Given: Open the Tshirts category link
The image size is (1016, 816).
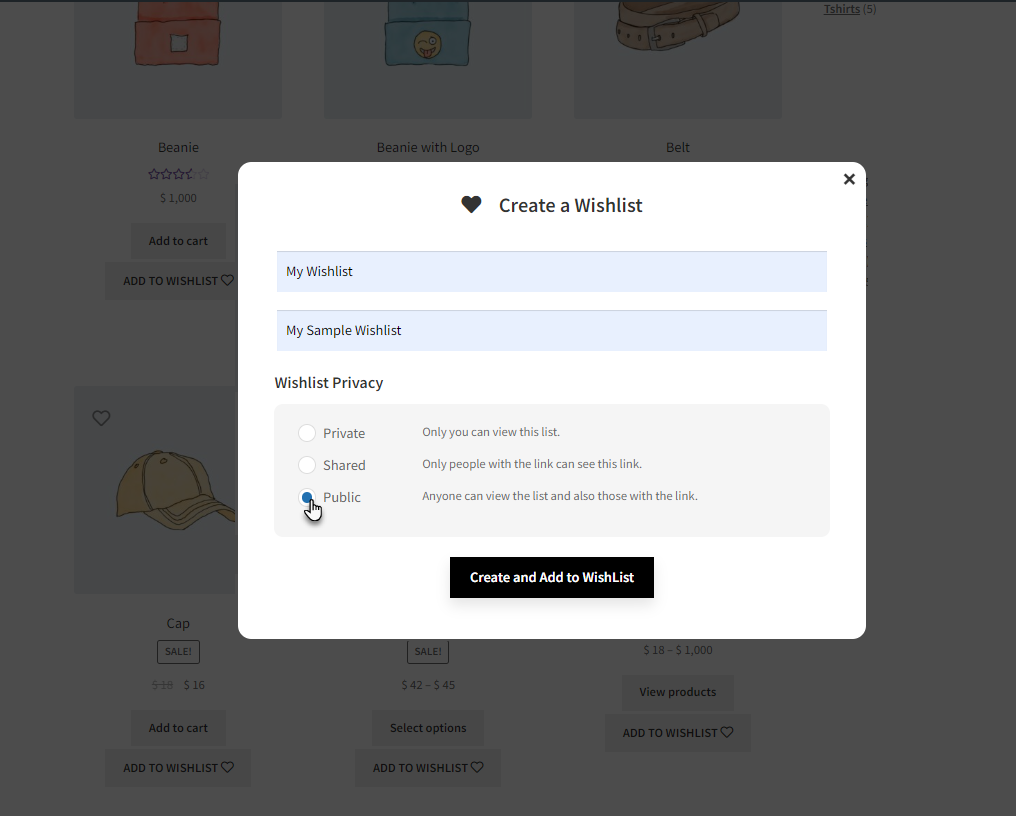Looking at the screenshot, I should (x=842, y=9).
